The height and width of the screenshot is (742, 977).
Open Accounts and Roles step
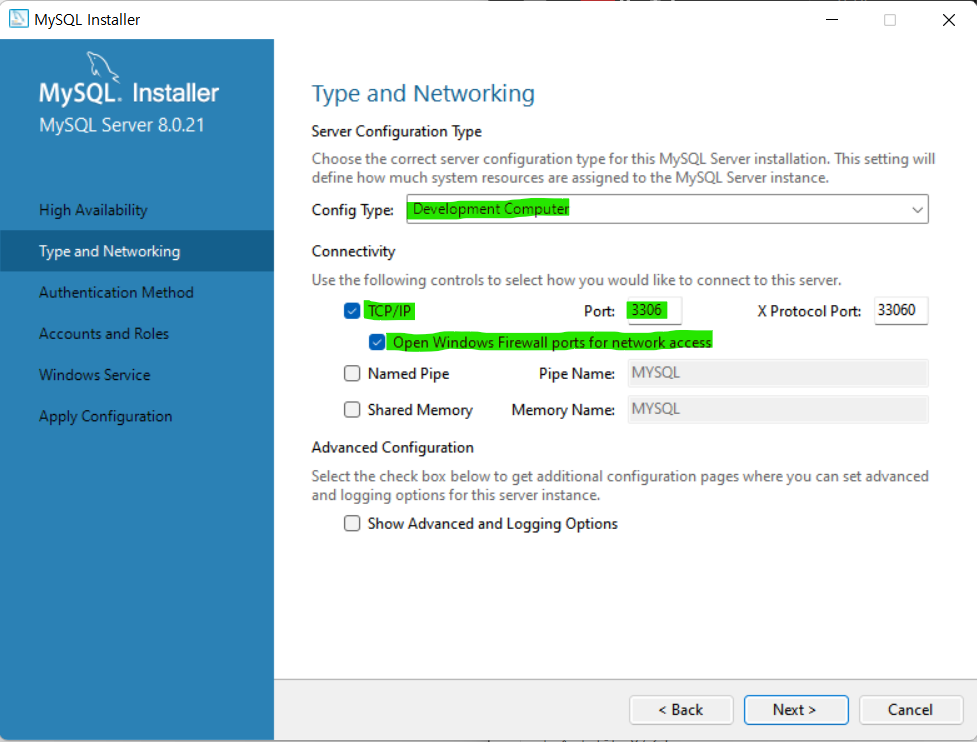104,333
